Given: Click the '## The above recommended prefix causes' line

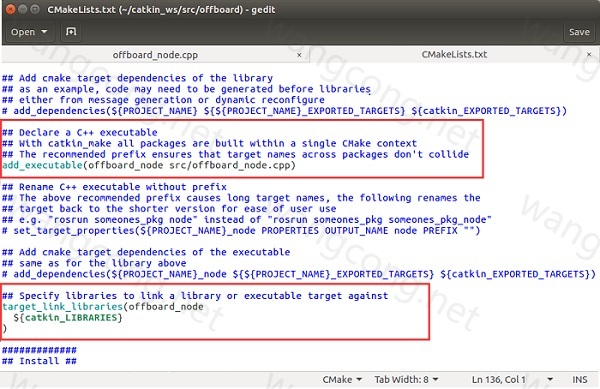Looking at the screenshot, I should click(x=241, y=198).
